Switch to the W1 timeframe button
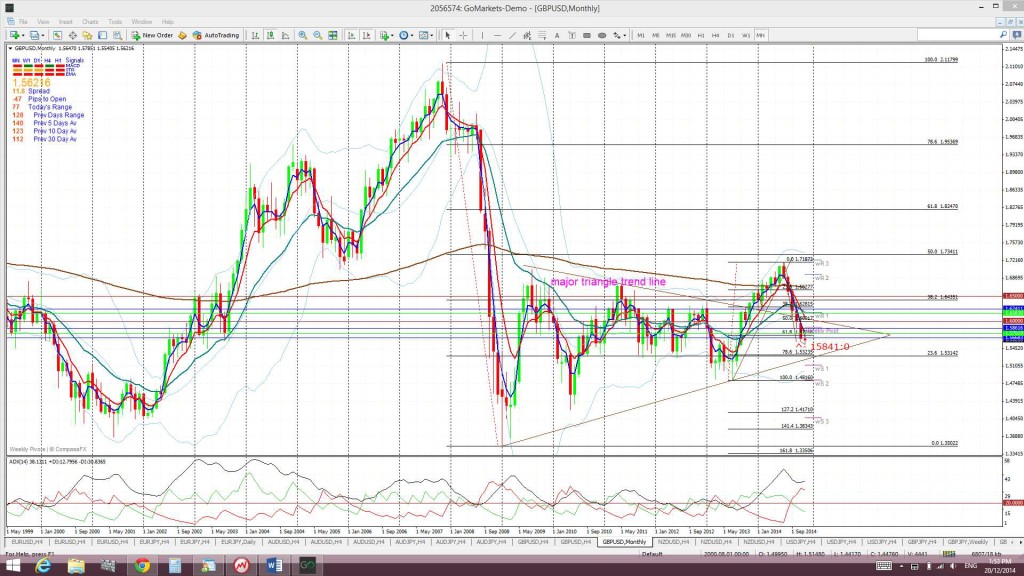Screen dimensions: 1024x576 click(746, 35)
